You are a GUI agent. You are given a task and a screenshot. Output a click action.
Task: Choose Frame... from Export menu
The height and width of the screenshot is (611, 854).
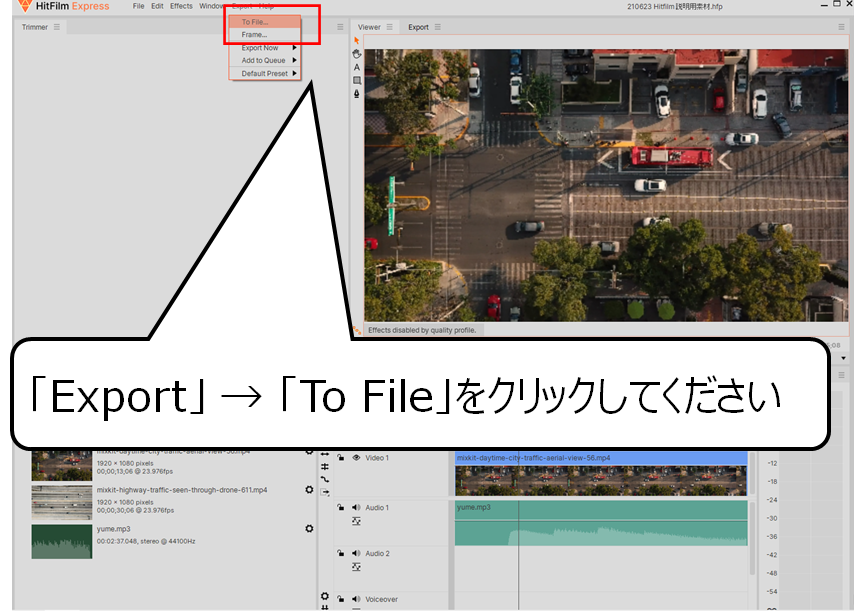(x=265, y=34)
